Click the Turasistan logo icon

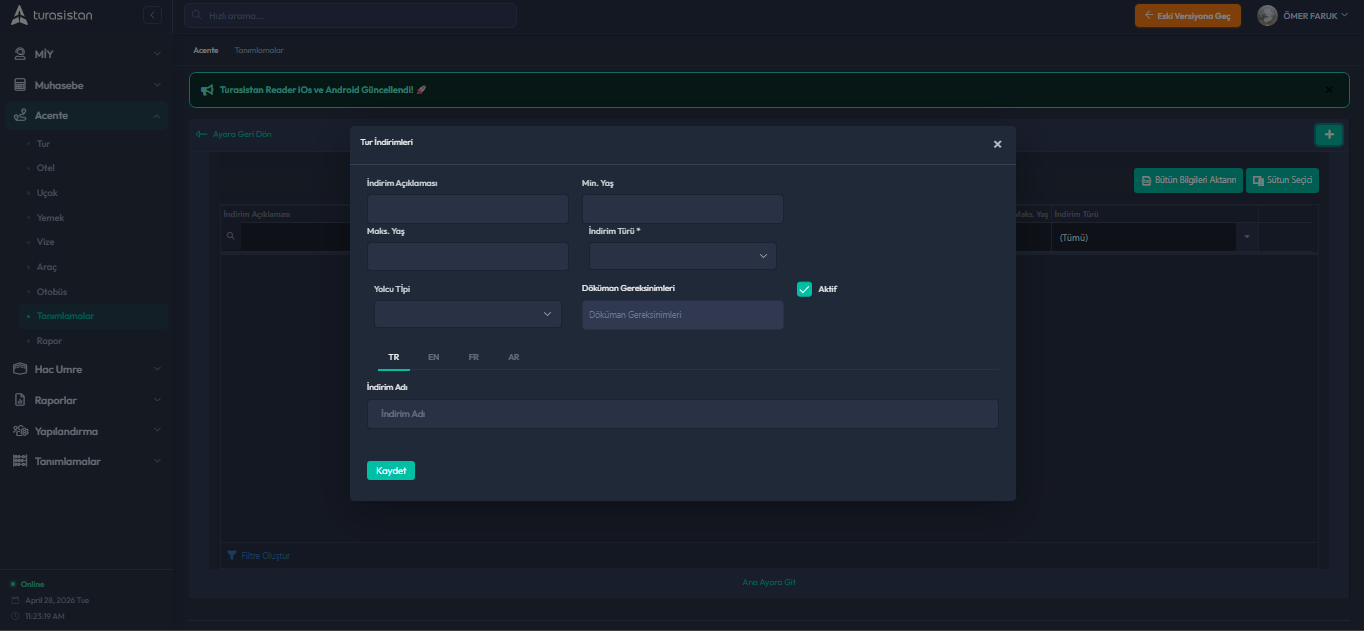(x=19, y=15)
